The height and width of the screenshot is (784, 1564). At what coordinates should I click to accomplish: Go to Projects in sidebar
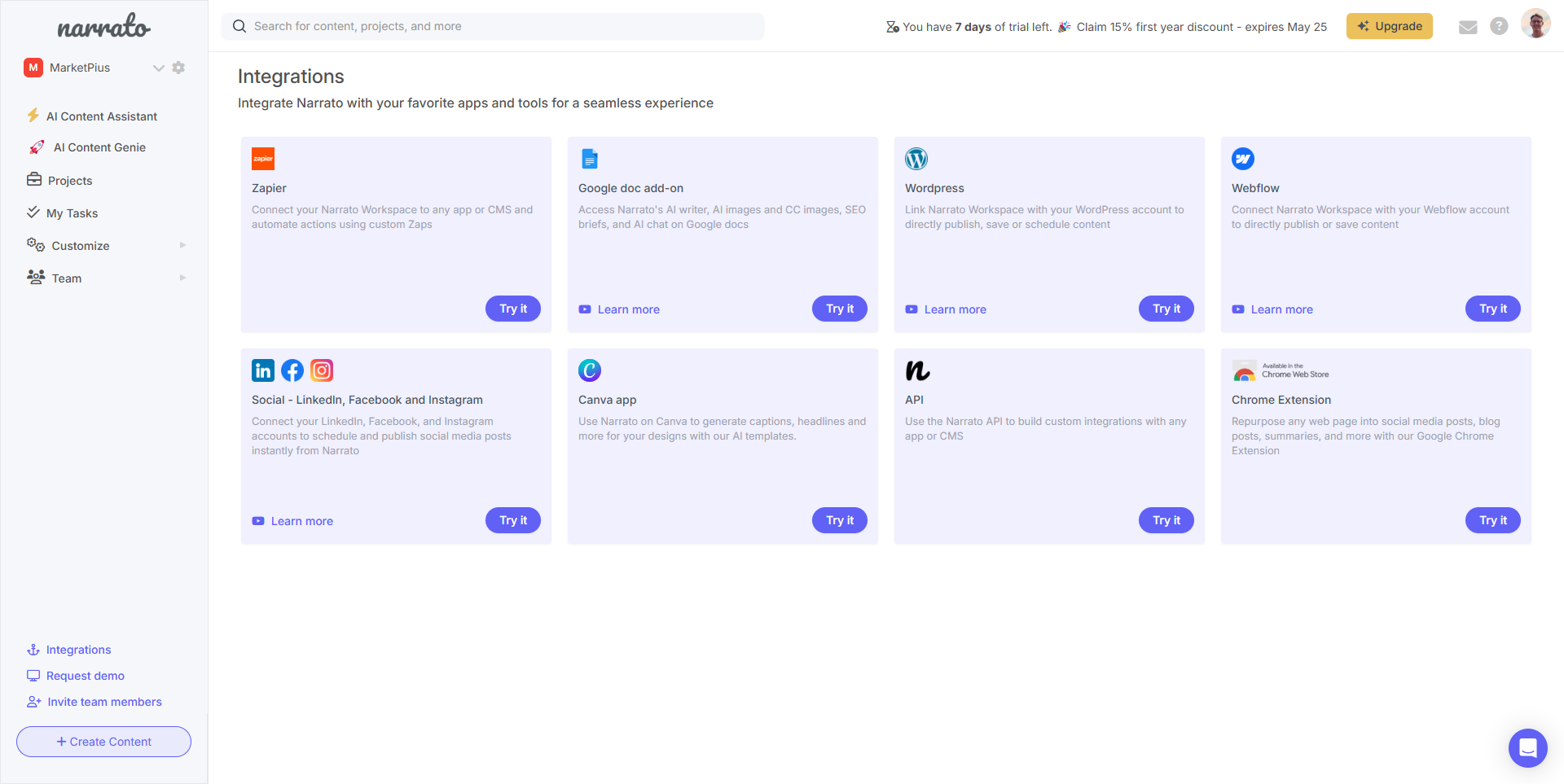click(x=70, y=181)
